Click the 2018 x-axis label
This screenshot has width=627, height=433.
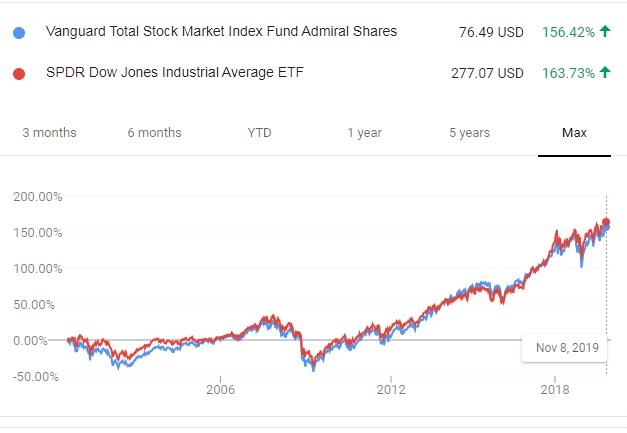point(554,388)
